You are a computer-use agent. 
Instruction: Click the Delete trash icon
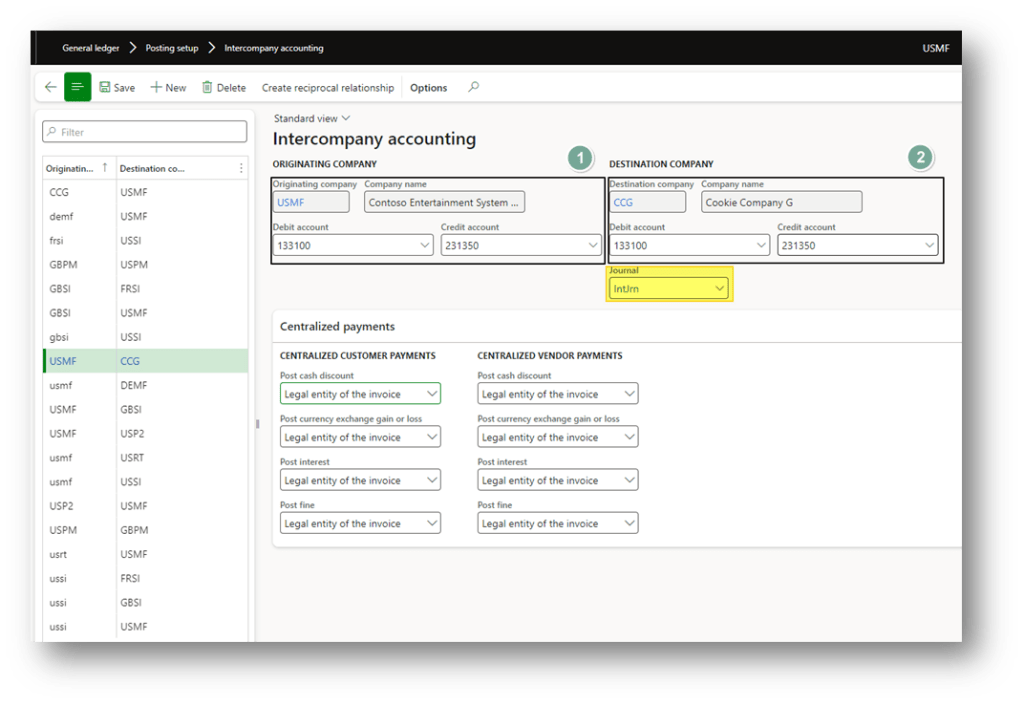[207, 87]
